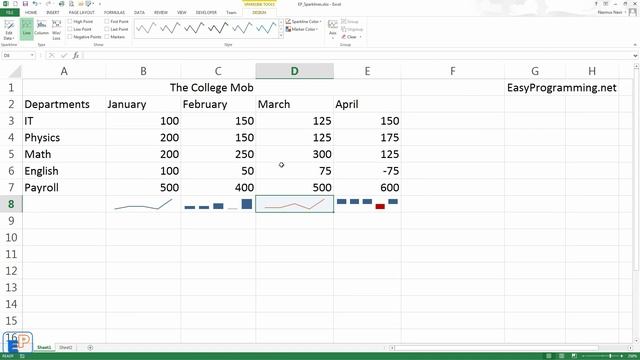Enable the Low Point checkbox

70,29
